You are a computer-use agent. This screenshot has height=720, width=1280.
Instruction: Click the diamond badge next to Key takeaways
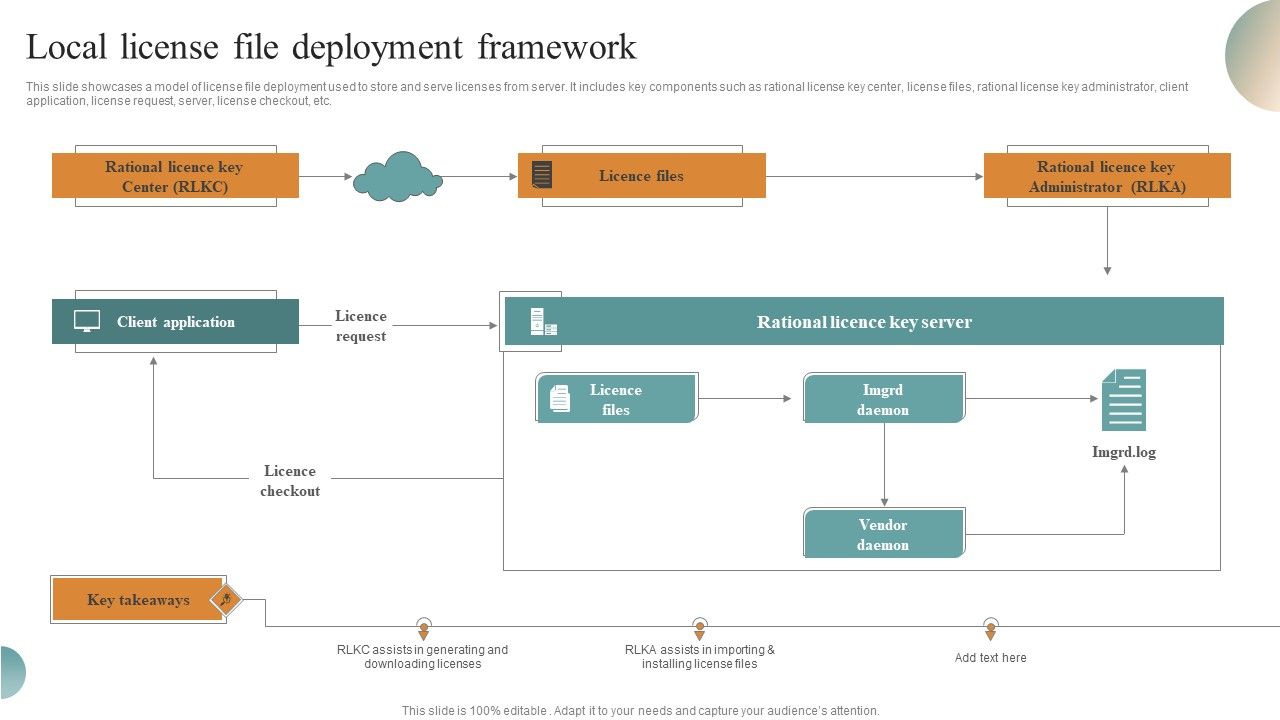pyautogui.click(x=225, y=599)
